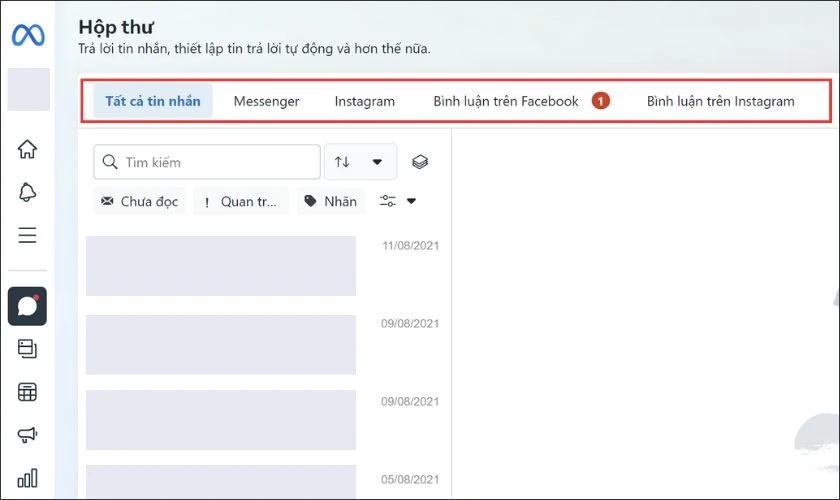Screen dimensions: 840x500
Task: Open the filter sliders dropdown
Action: coord(398,201)
